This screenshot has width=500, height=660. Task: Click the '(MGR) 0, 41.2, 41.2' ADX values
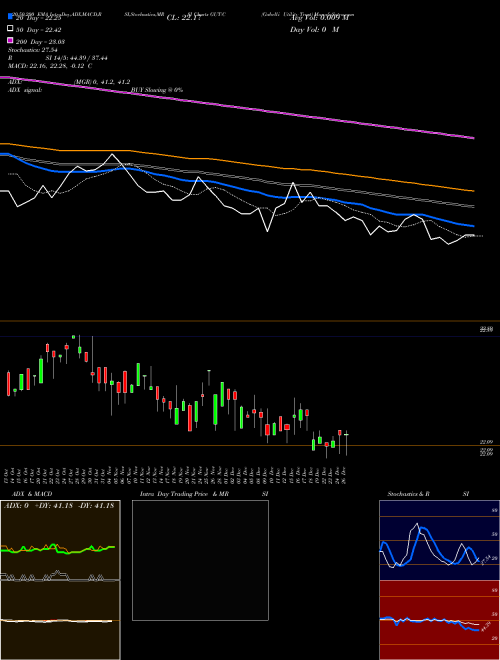click(x=102, y=82)
